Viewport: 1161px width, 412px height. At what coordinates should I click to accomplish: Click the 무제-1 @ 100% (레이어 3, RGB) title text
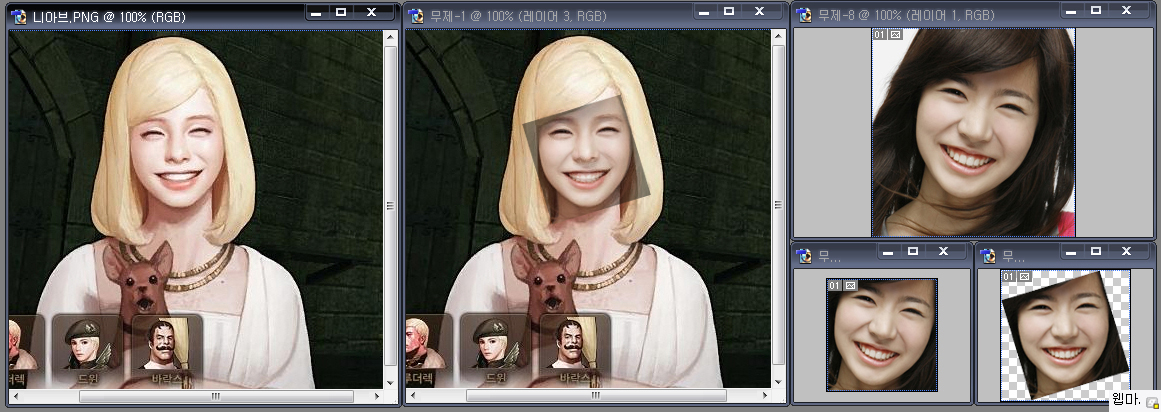pos(518,16)
